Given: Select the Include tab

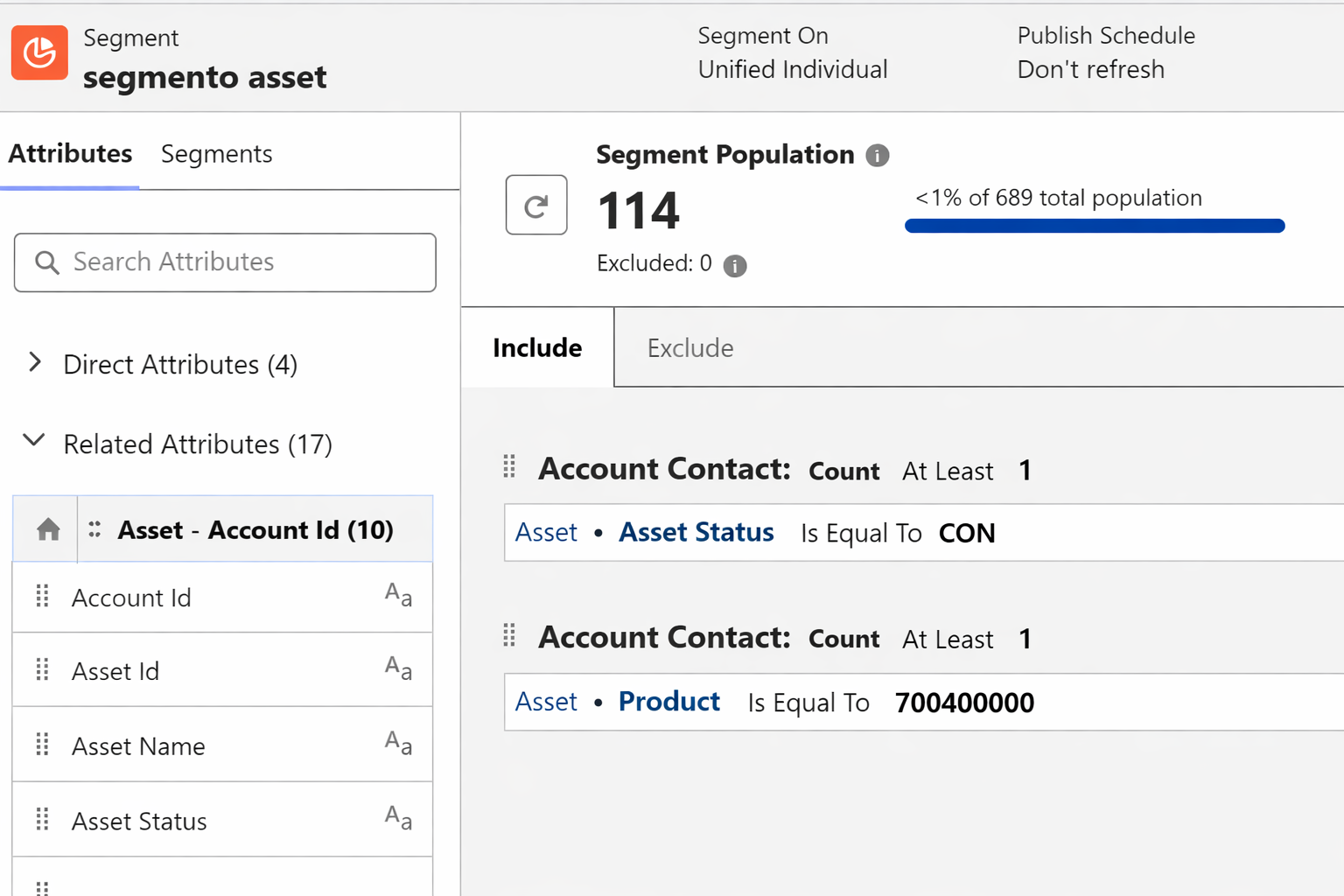Looking at the screenshot, I should click(537, 348).
